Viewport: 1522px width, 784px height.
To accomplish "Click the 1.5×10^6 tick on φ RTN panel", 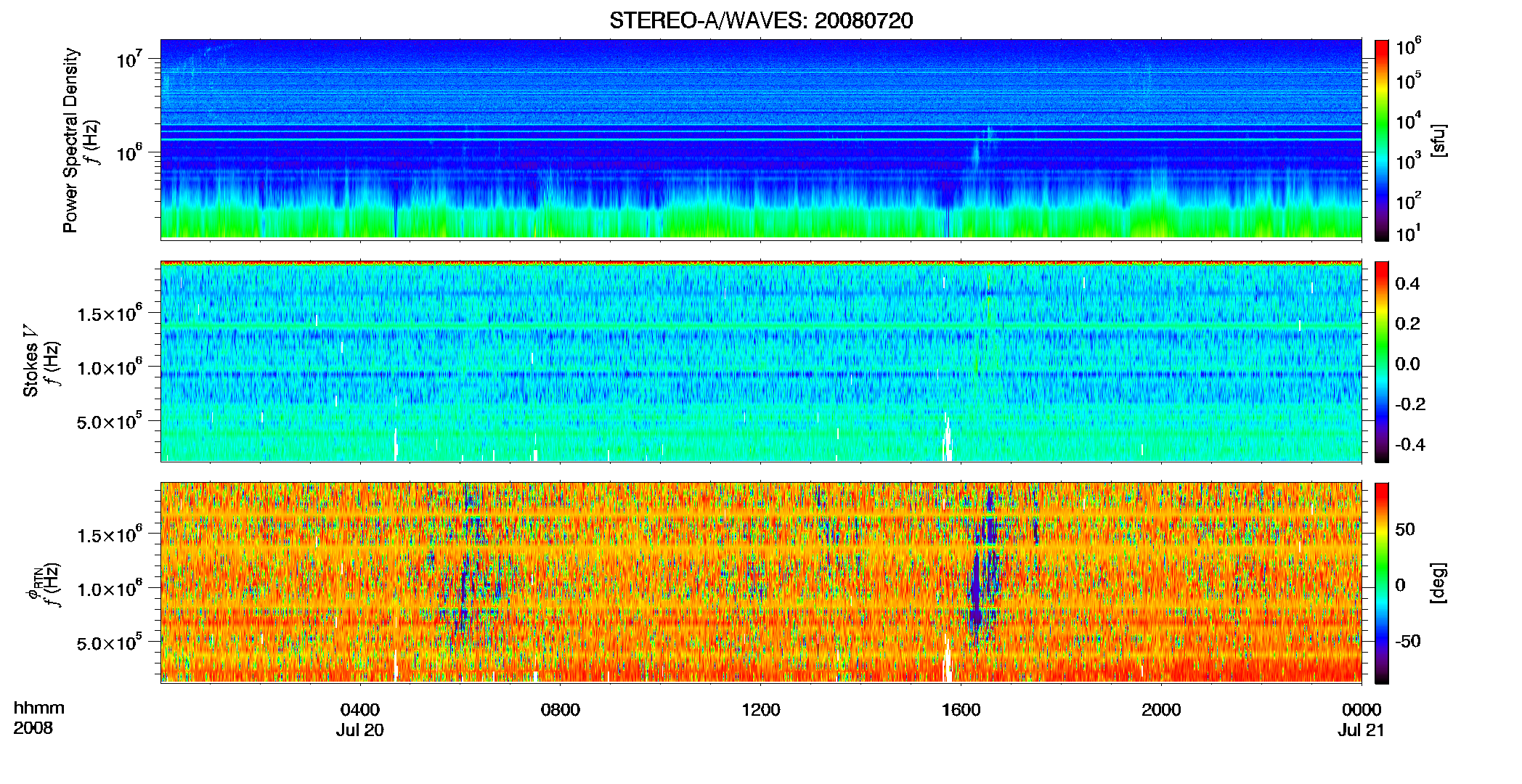I will pos(110,535).
